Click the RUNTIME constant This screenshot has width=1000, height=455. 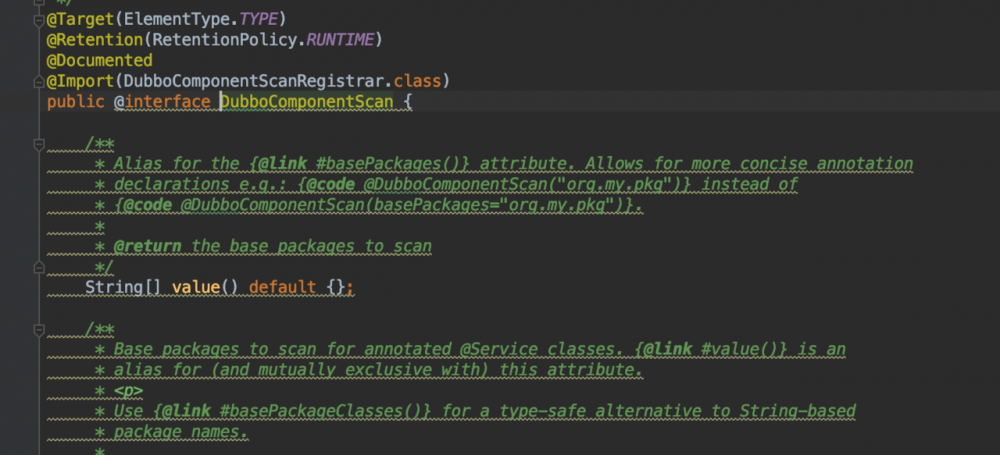[x=340, y=40]
